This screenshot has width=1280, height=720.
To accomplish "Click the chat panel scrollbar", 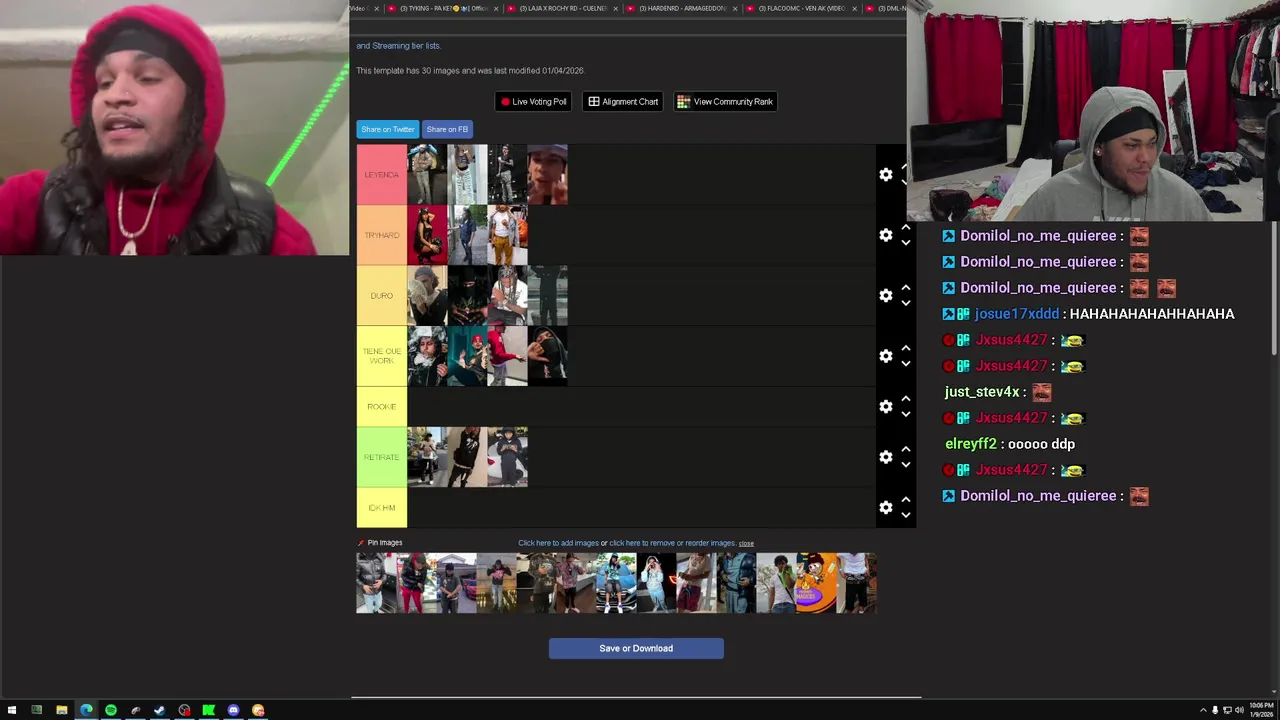I will coord(1274,290).
